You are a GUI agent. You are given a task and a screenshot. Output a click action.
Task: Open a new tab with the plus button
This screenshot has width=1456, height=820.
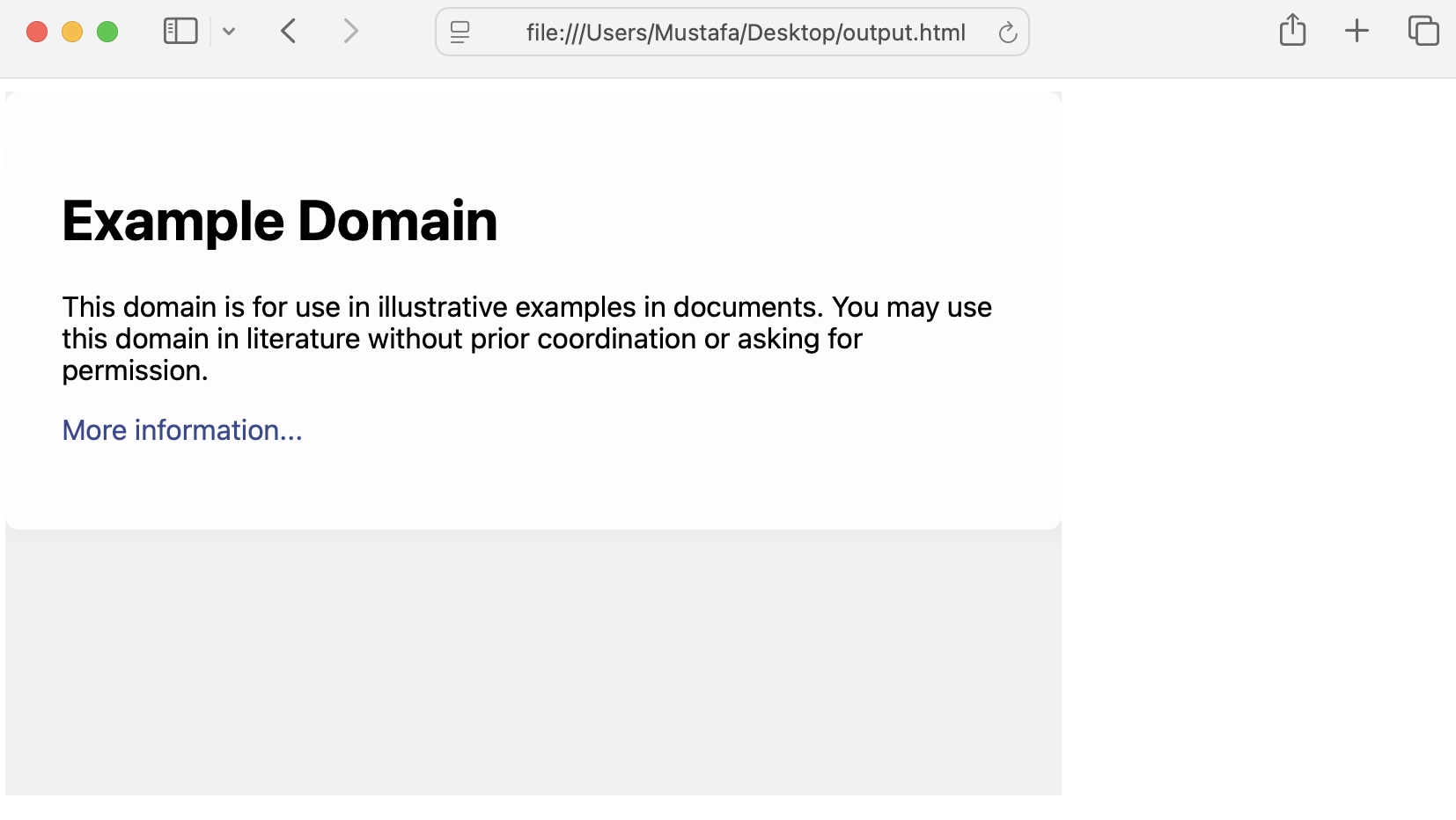click(x=1357, y=31)
